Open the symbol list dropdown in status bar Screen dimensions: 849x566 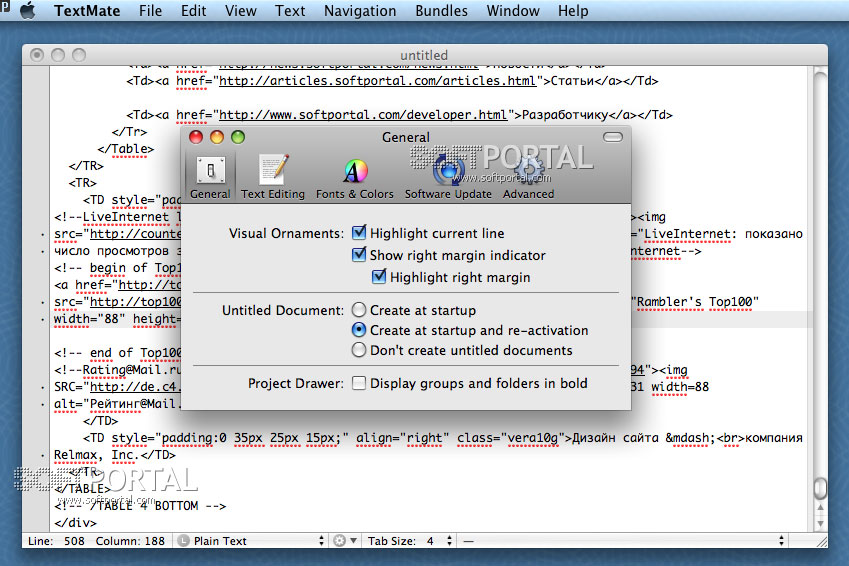[623, 541]
